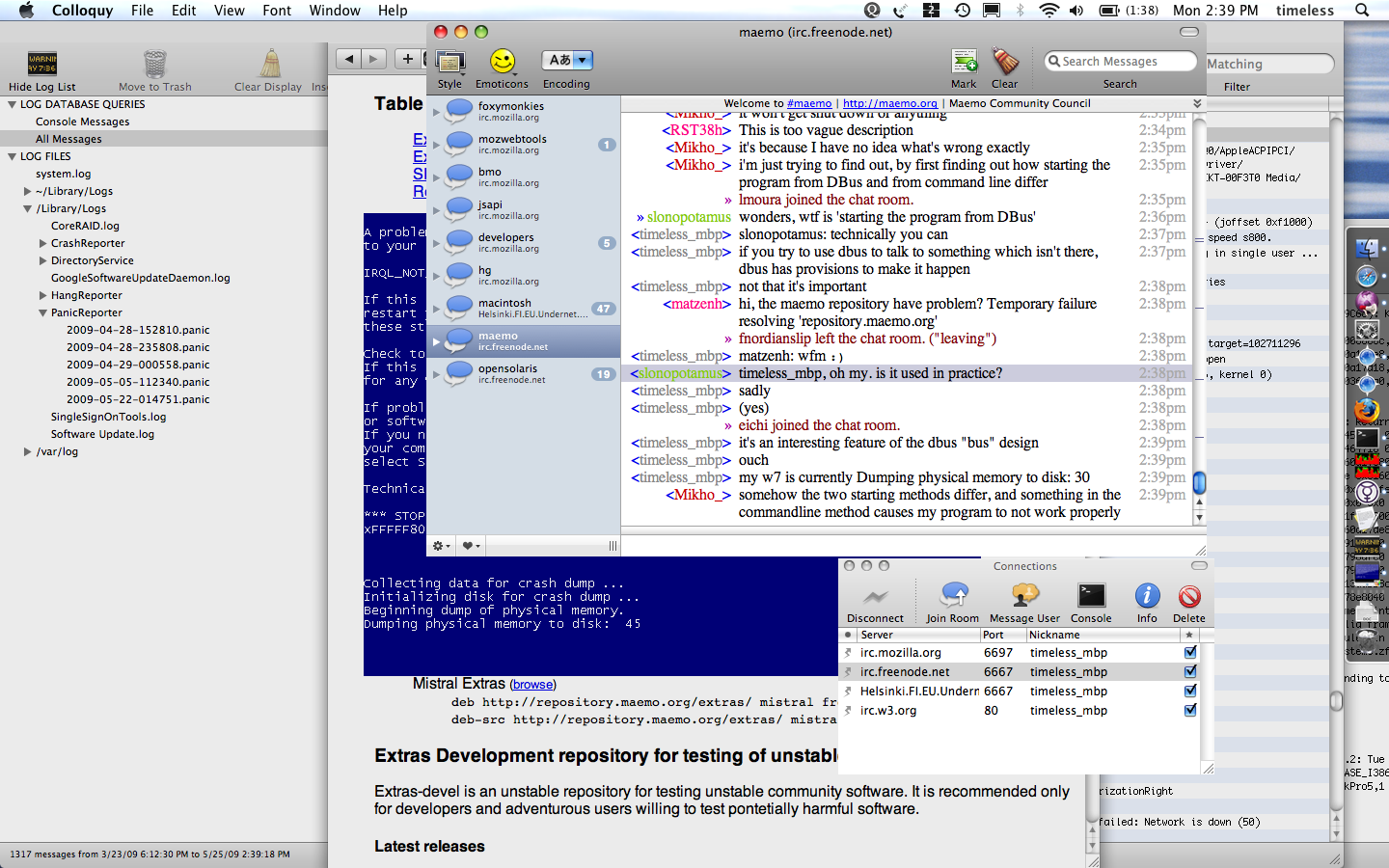Click the gear action button below chat list
The image size is (1389, 868).
[x=442, y=546]
